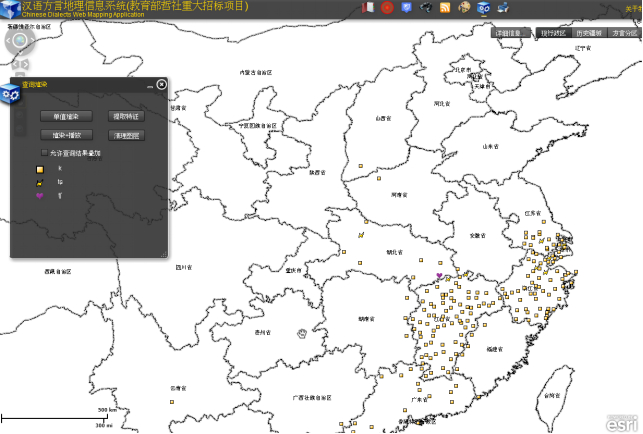Click the gears cube icon on query panel
This screenshot has height=434, width=643.
point(10,94)
